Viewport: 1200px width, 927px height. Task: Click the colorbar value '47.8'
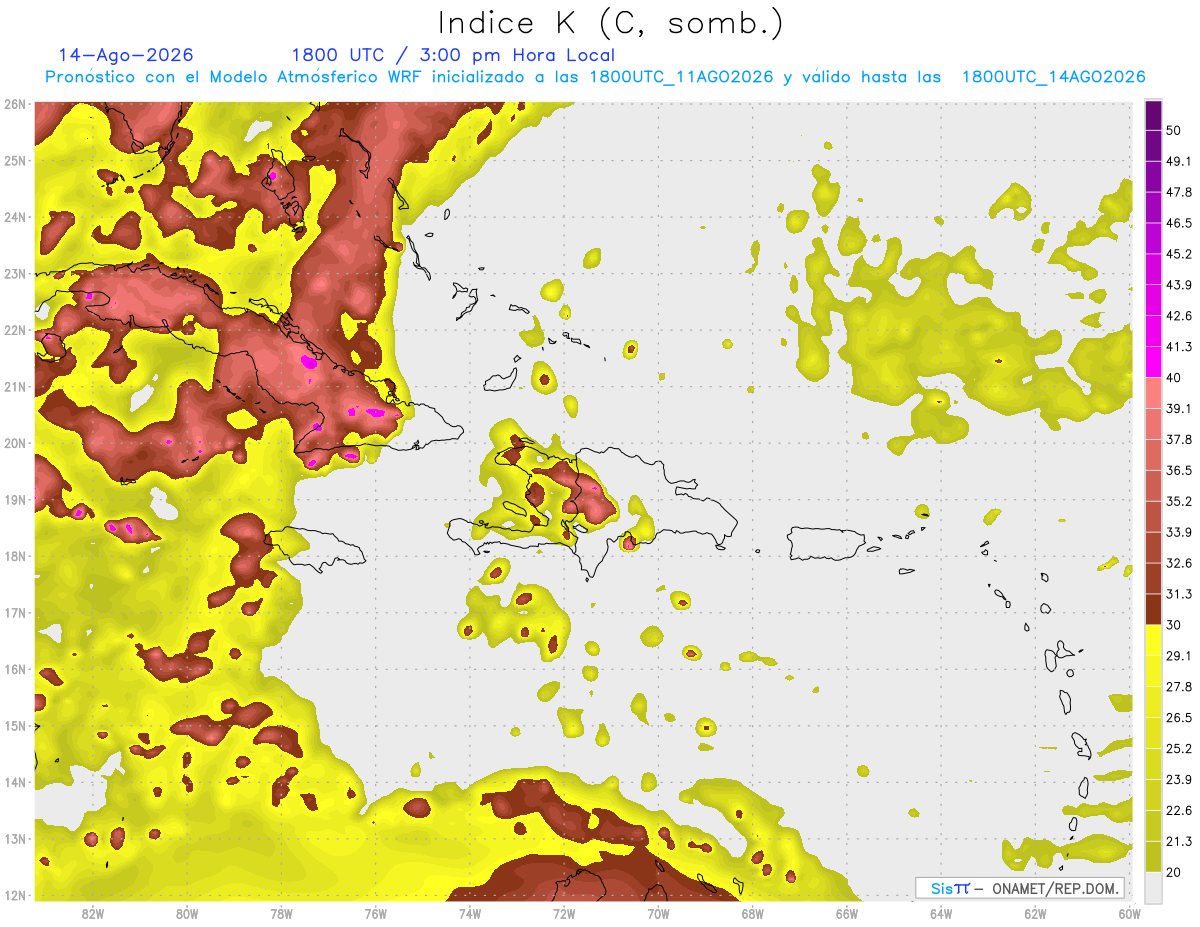click(1178, 192)
